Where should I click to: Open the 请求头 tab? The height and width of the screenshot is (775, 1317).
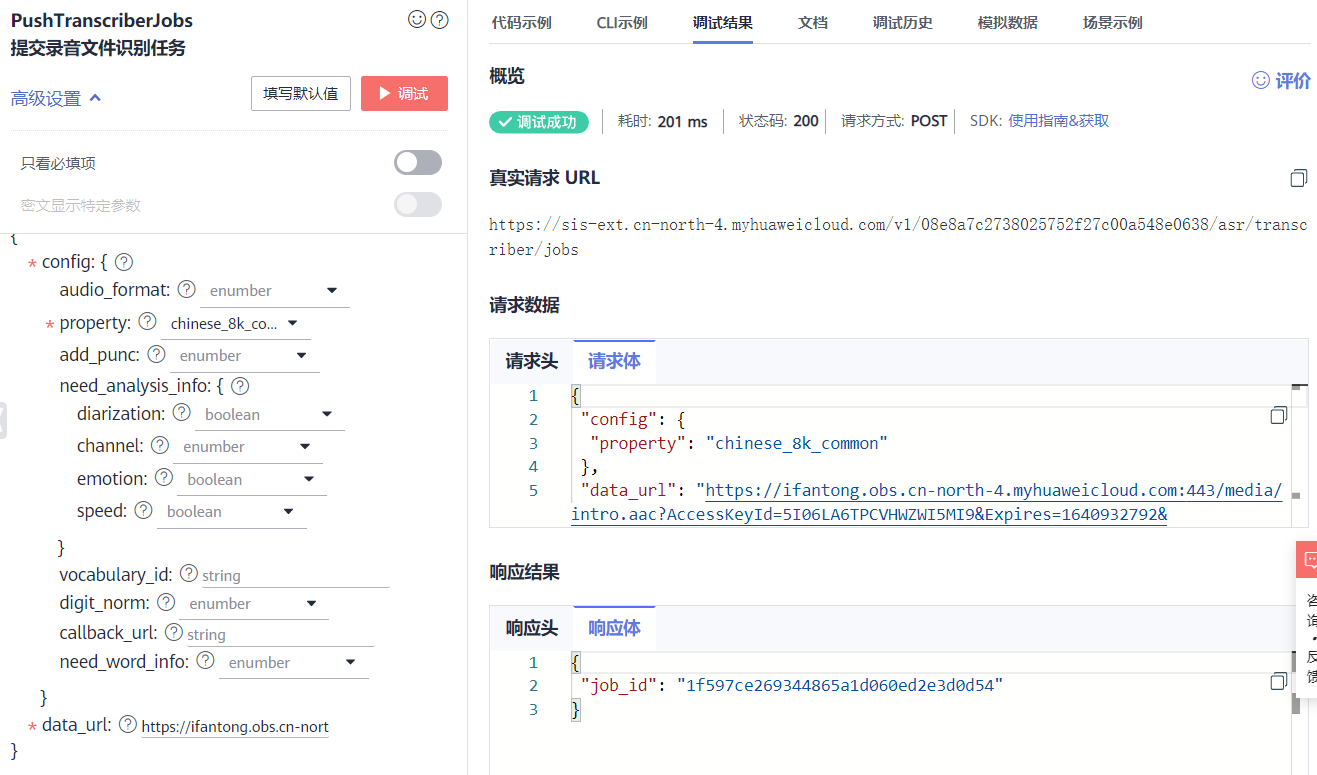click(x=531, y=361)
